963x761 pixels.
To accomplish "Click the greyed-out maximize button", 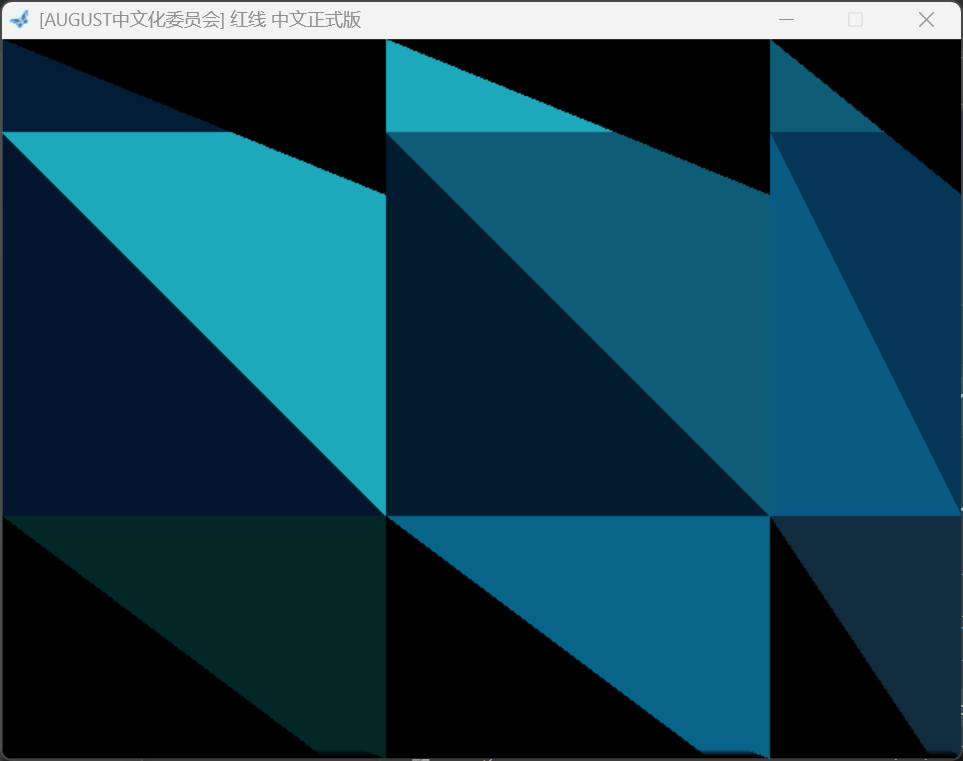I will (855, 20).
